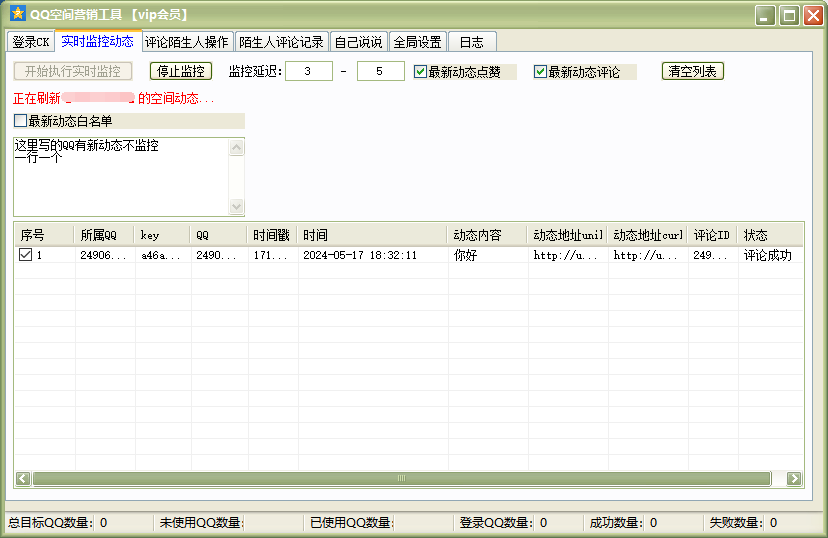Click the 评论ID column header
The height and width of the screenshot is (538, 828).
coord(712,235)
